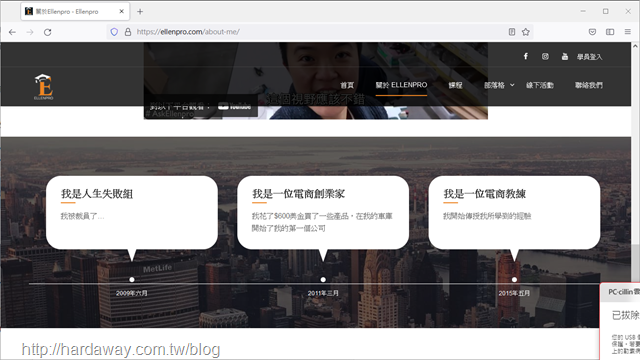Click the 學員登入 member login link
The height and width of the screenshot is (360, 640).
pos(589,57)
